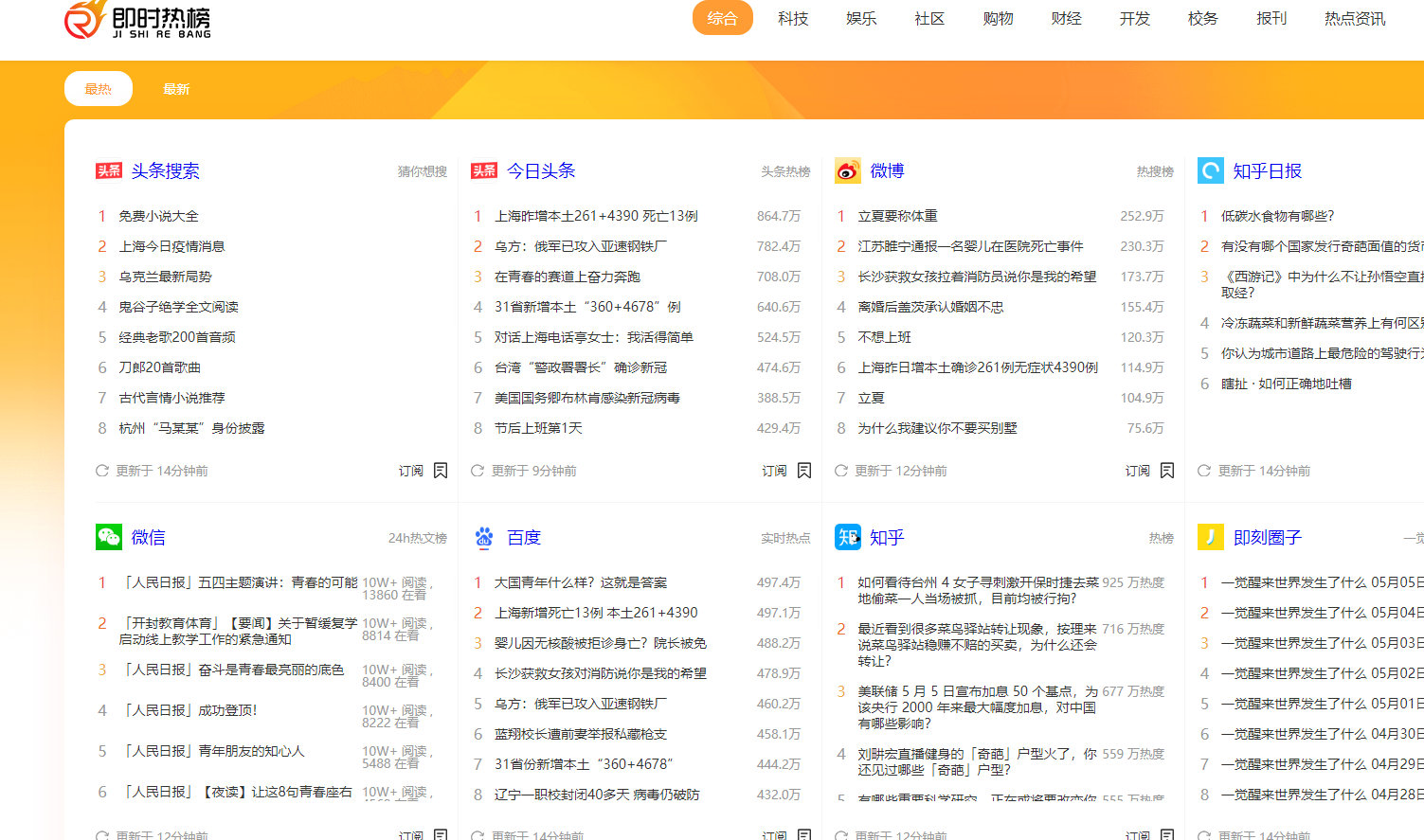
Task: Open Weibo topic 不想上班
Action: [x=884, y=337]
